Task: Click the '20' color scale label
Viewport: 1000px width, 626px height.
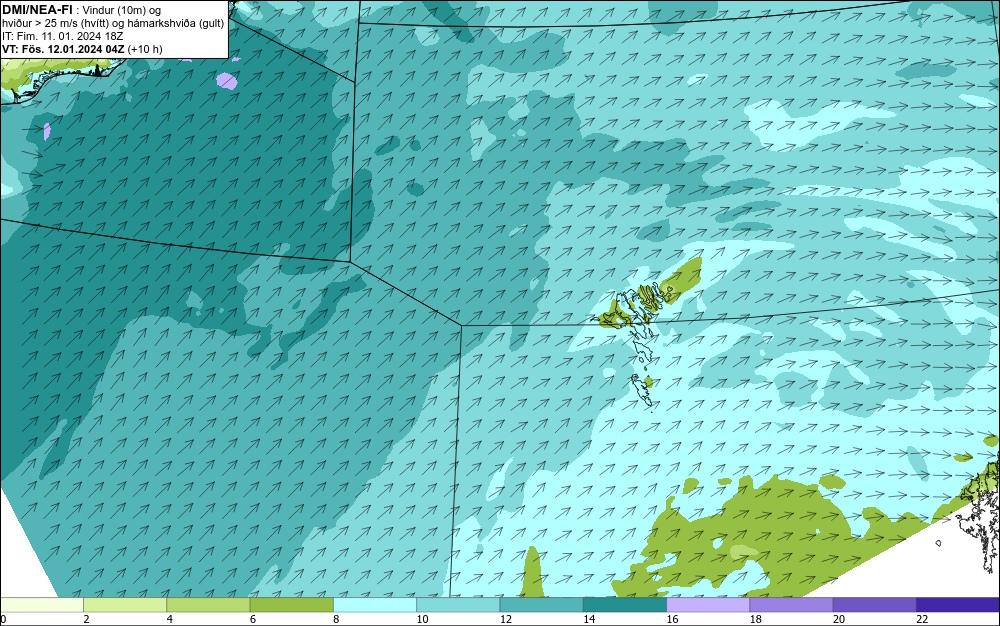Action: (x=839, y=619)
